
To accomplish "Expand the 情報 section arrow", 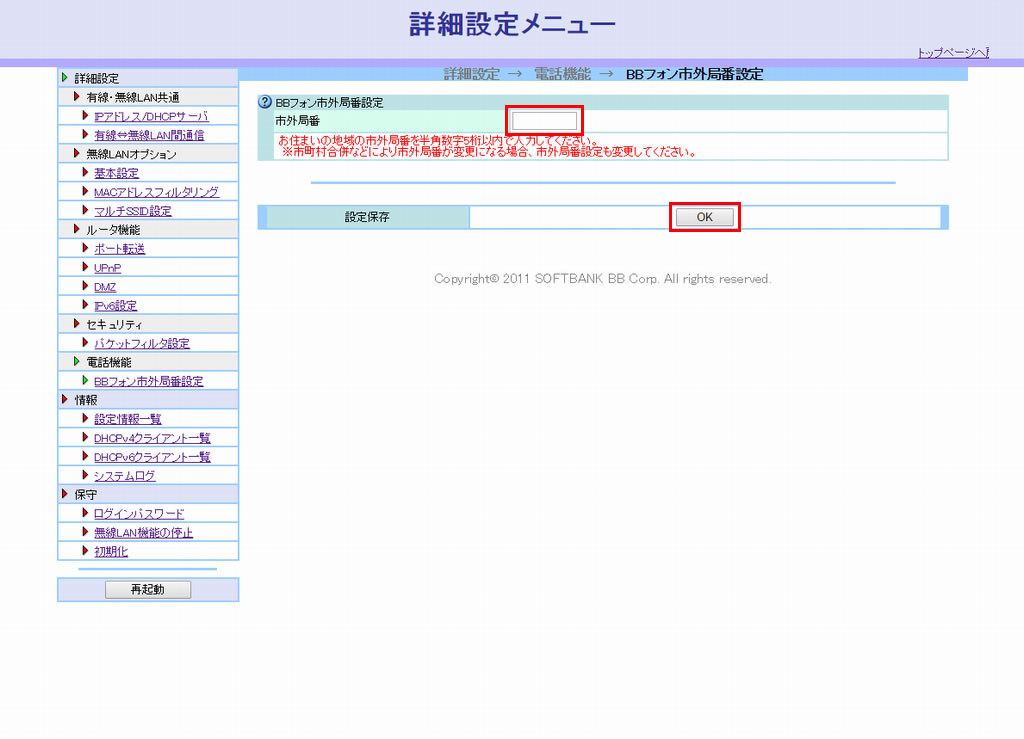I will pos(66,400).
